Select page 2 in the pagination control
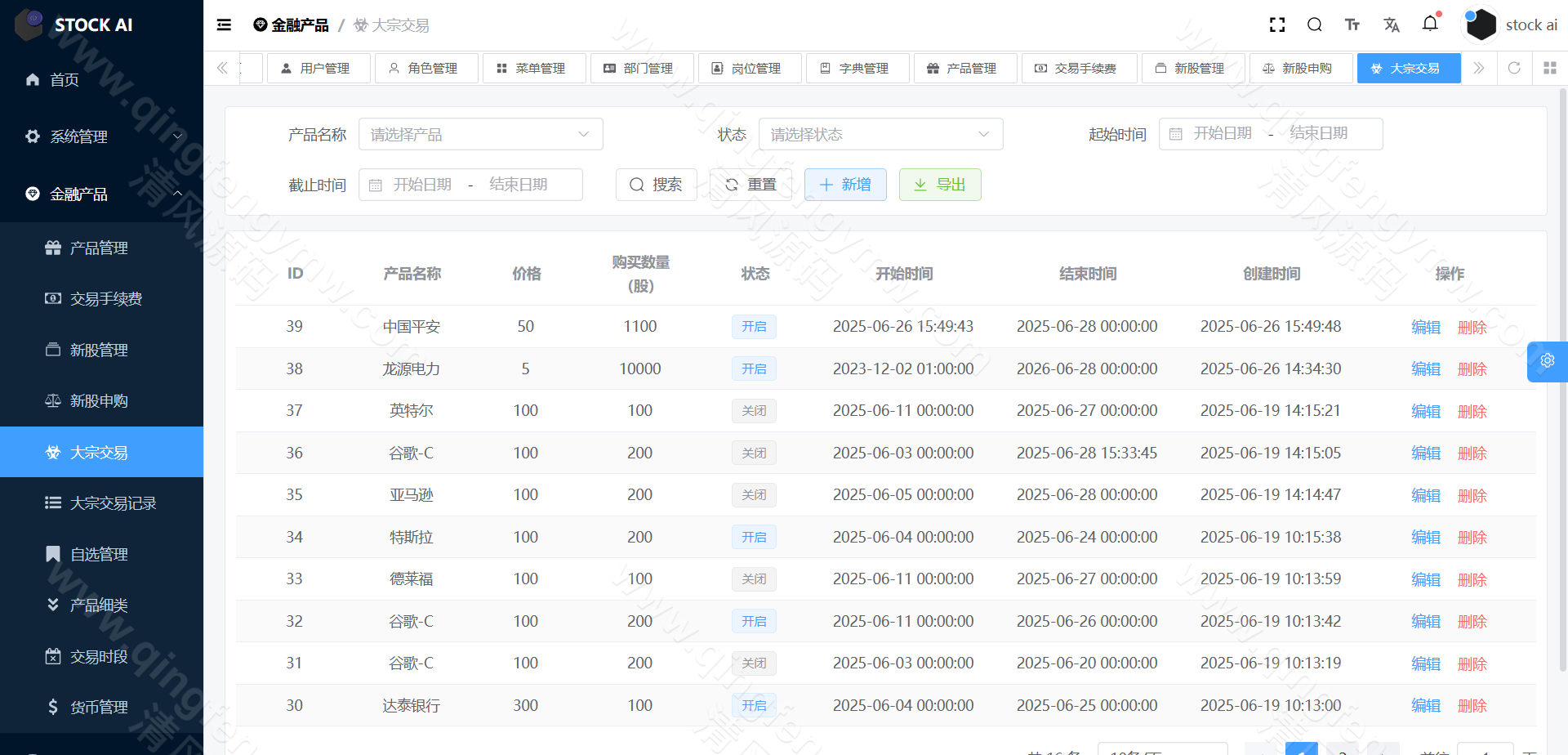The height and width of the screenshot is (755, 1568). 1342,750
